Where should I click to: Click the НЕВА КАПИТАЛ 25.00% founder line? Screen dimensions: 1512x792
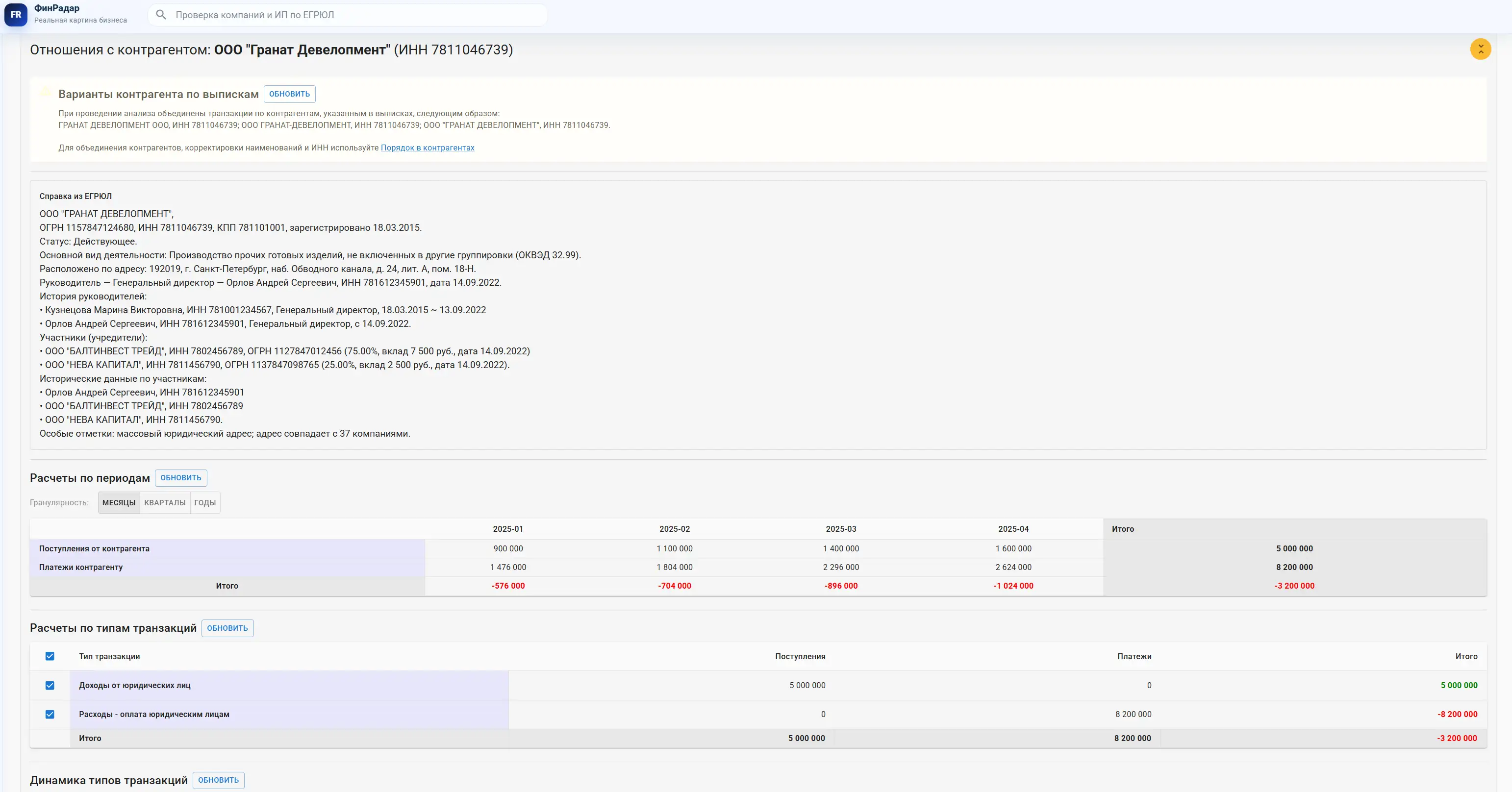coord(275,365)
